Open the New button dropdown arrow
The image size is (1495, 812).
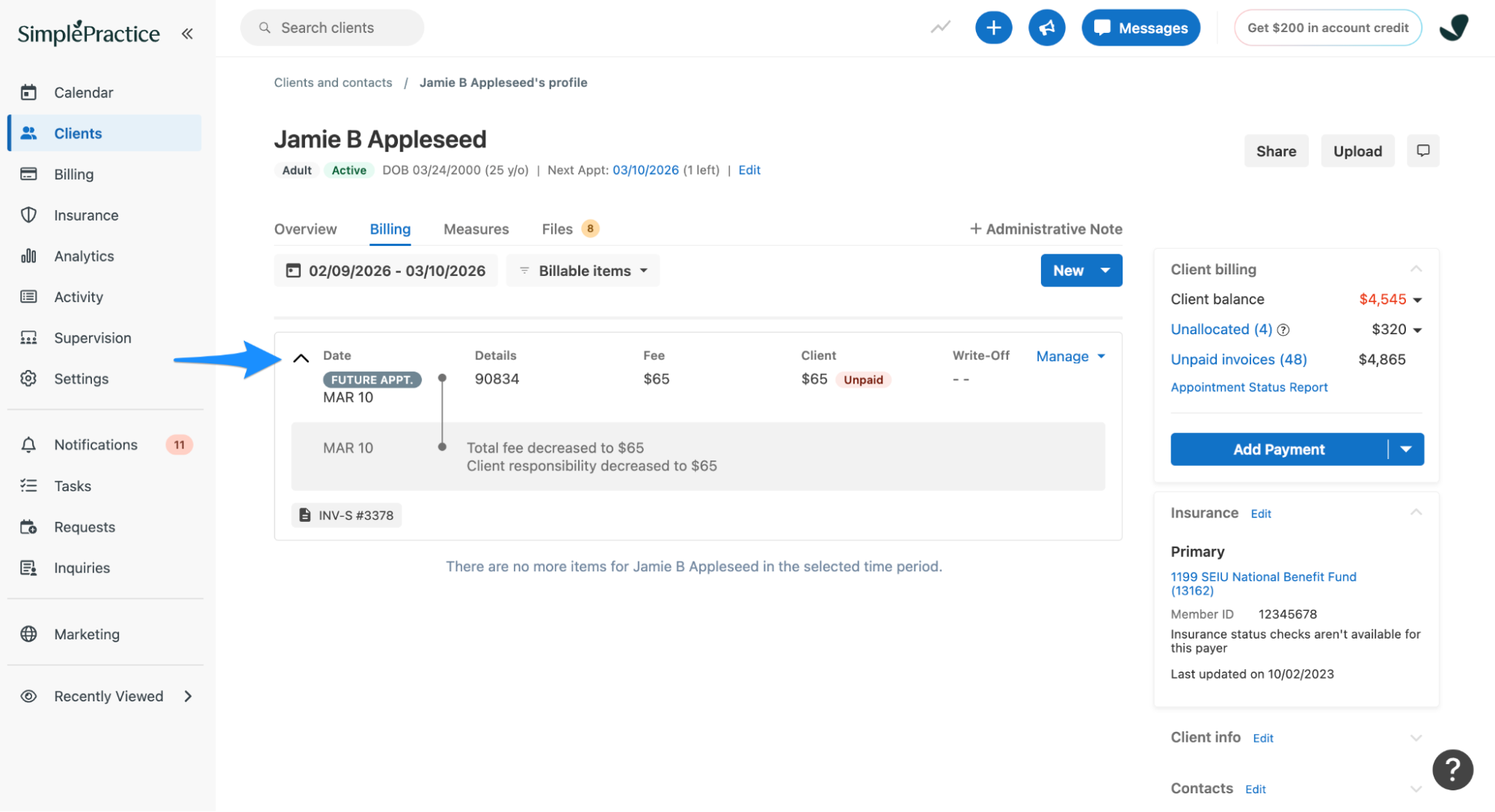click(x=1105, y=271)
